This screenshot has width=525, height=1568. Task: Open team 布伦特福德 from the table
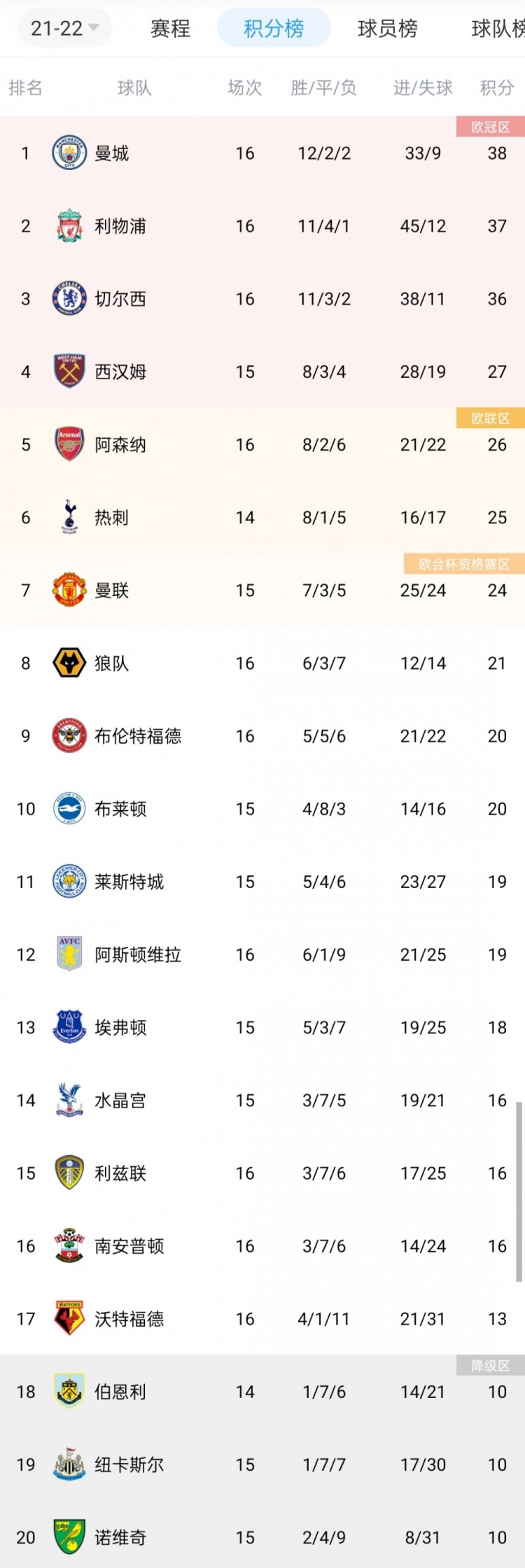(x=138, y=736)
